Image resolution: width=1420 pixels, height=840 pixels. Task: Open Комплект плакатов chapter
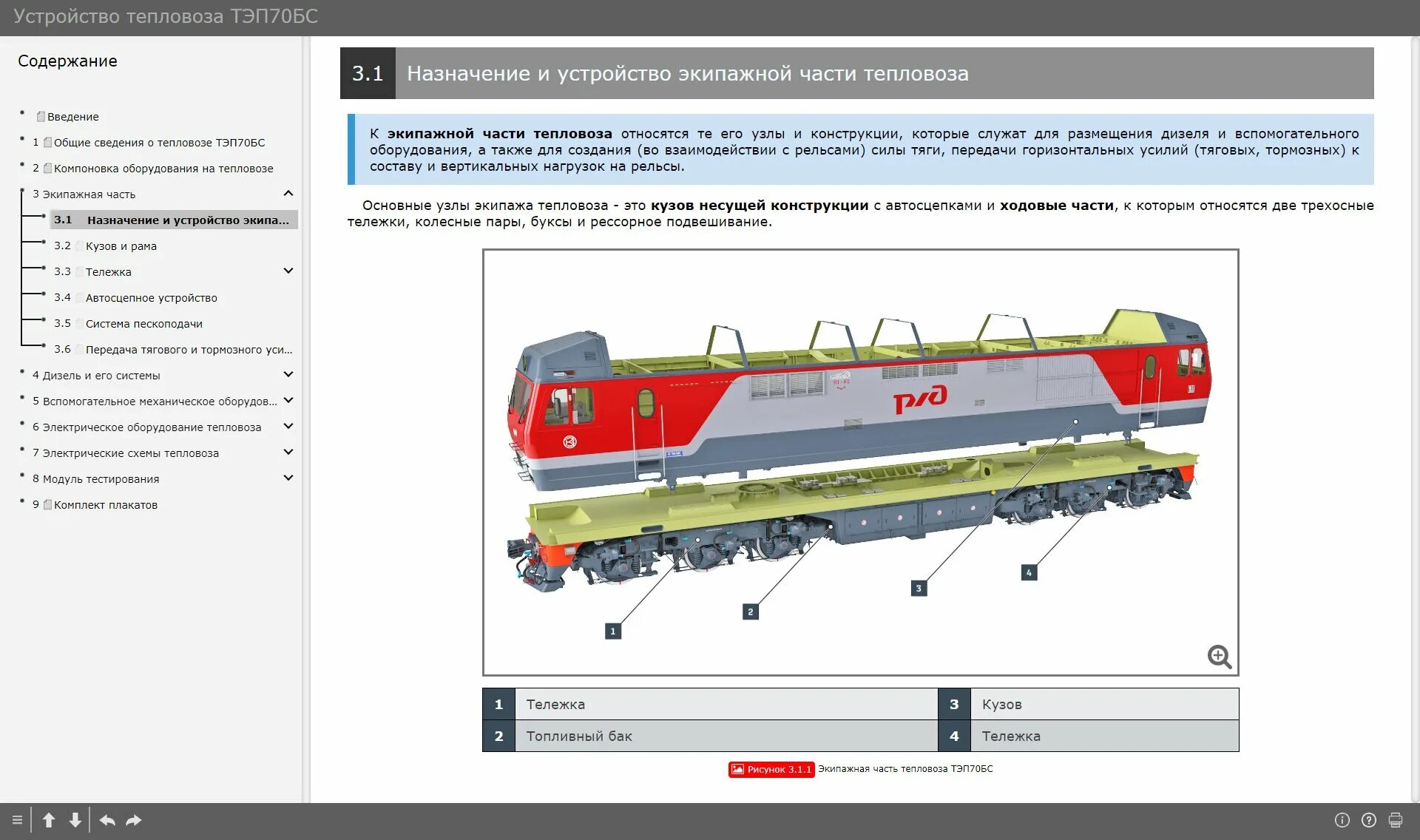105,505
